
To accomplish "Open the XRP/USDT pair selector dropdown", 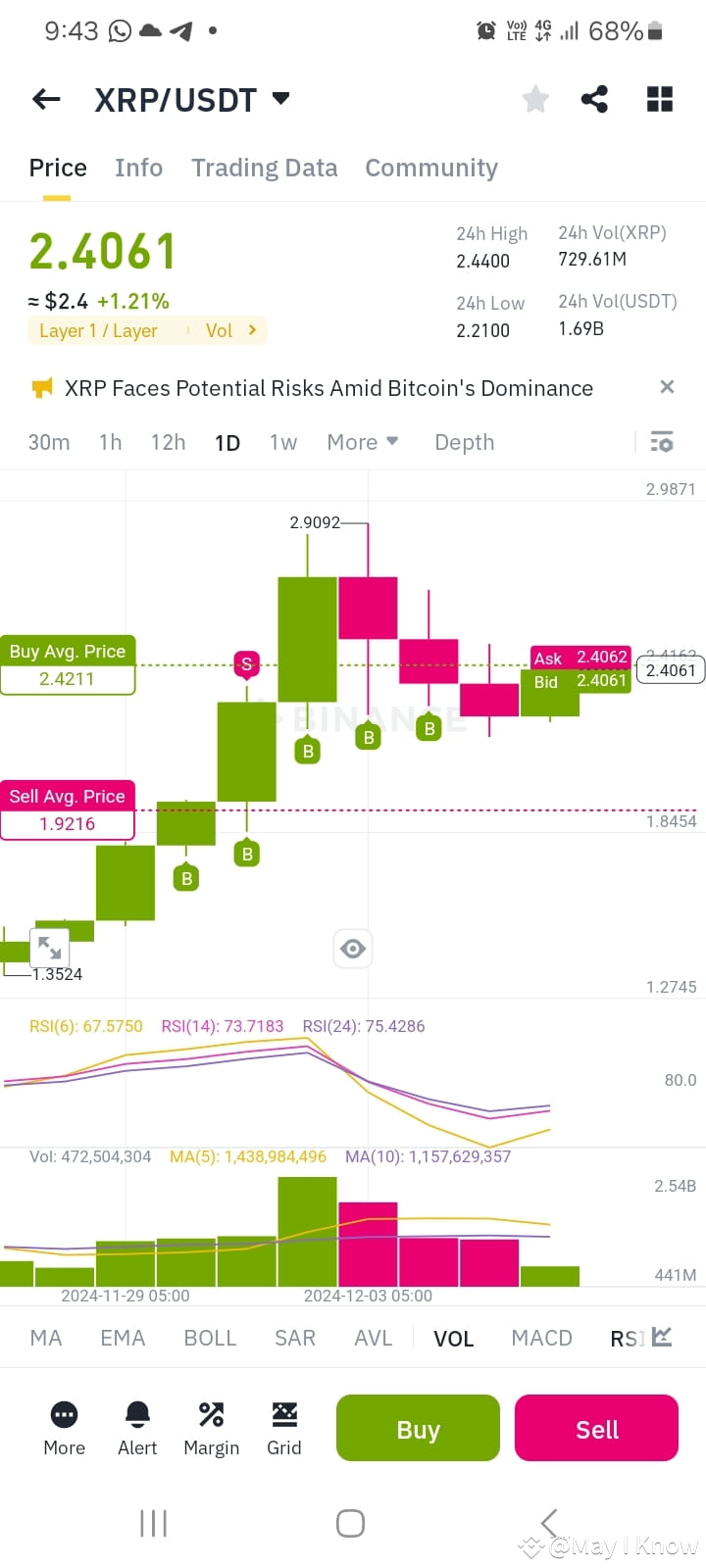I will click(192, 98).
